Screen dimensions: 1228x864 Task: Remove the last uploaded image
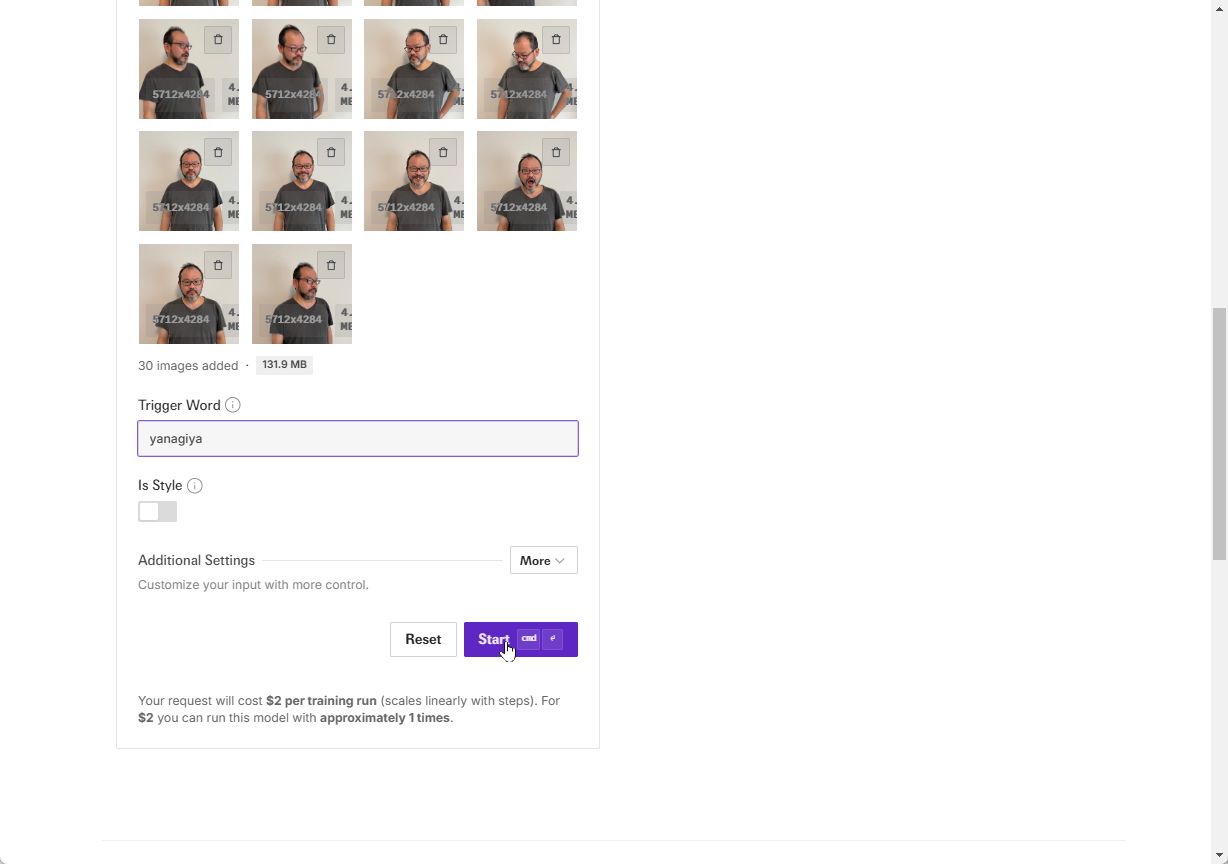click(x=331, y=265)
